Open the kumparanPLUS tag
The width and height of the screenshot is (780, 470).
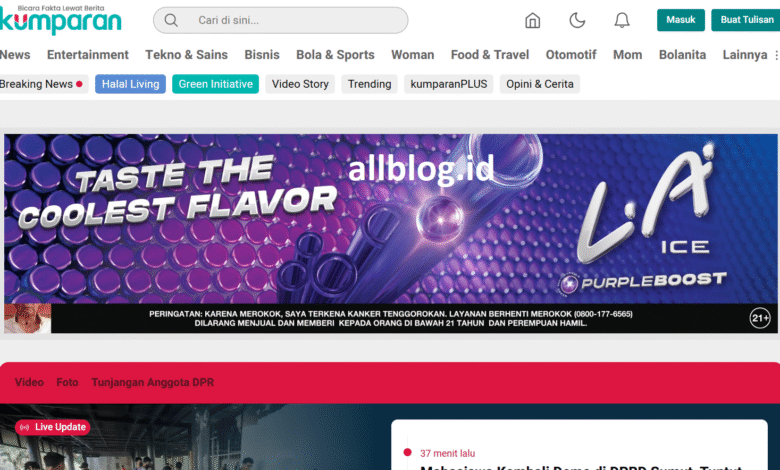coord(449,84)
